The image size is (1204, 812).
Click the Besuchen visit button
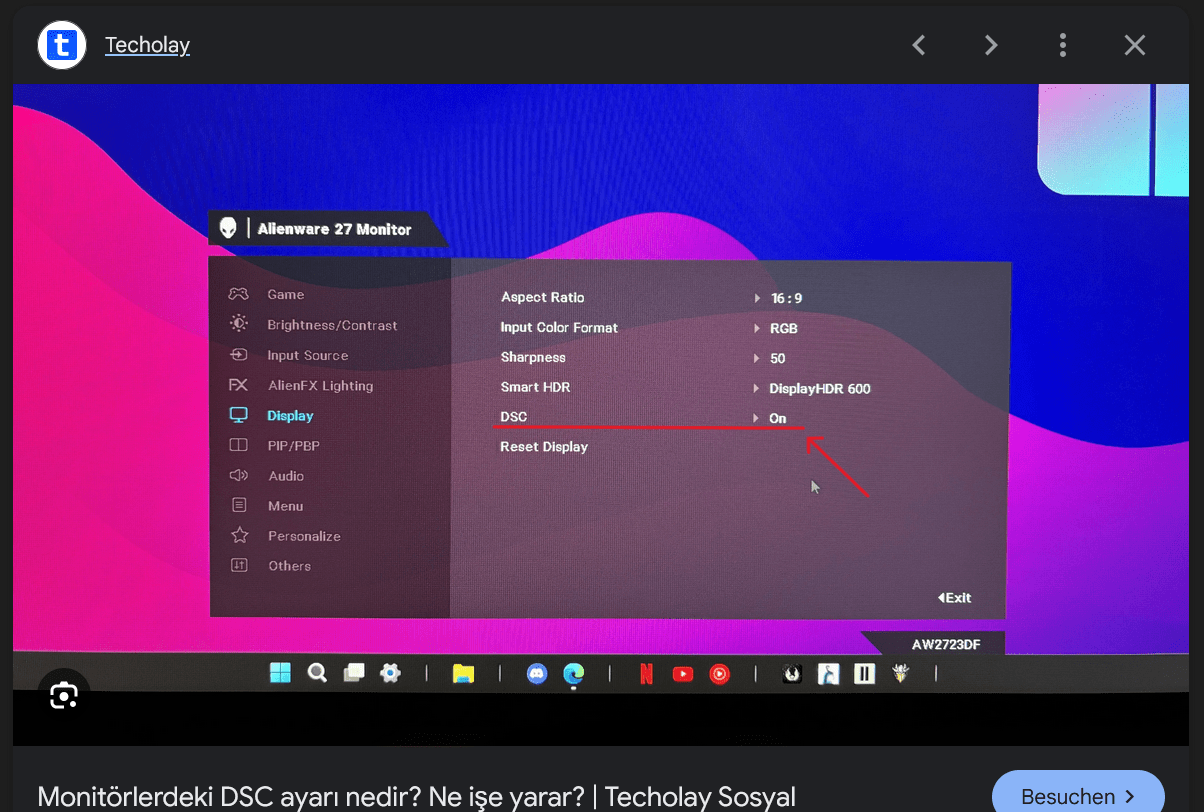(x=1078, y=796)
